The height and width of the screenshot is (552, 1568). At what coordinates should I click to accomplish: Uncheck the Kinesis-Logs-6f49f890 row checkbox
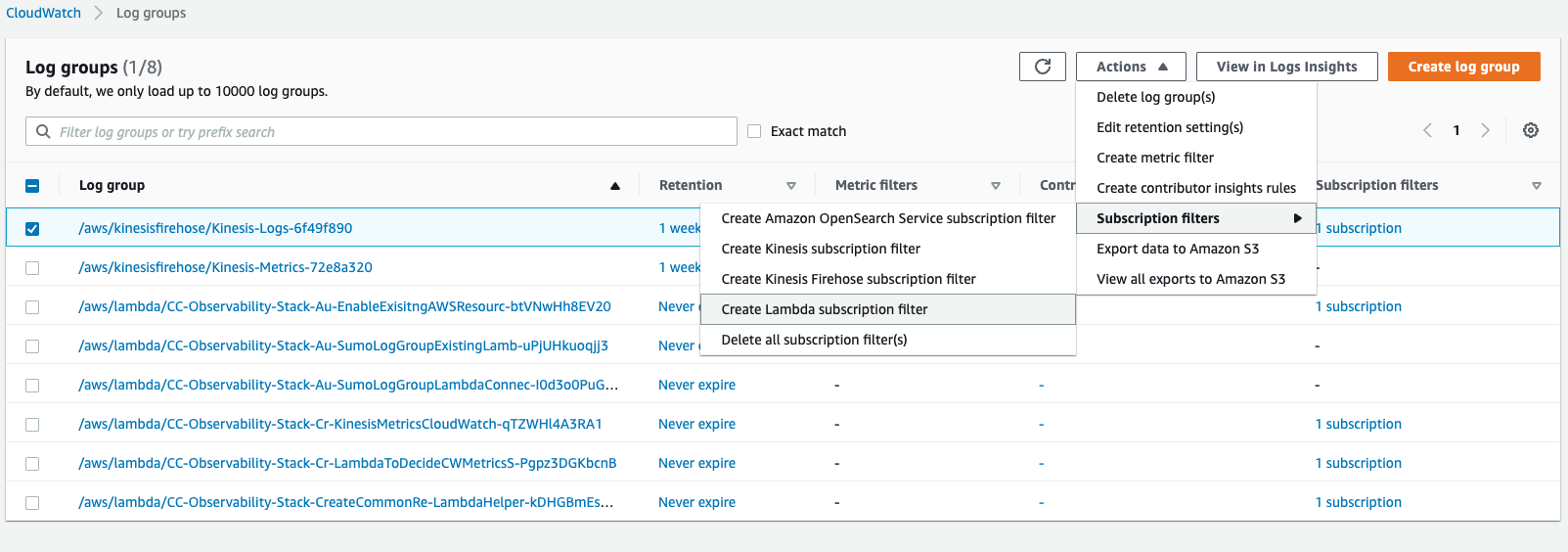32,228
